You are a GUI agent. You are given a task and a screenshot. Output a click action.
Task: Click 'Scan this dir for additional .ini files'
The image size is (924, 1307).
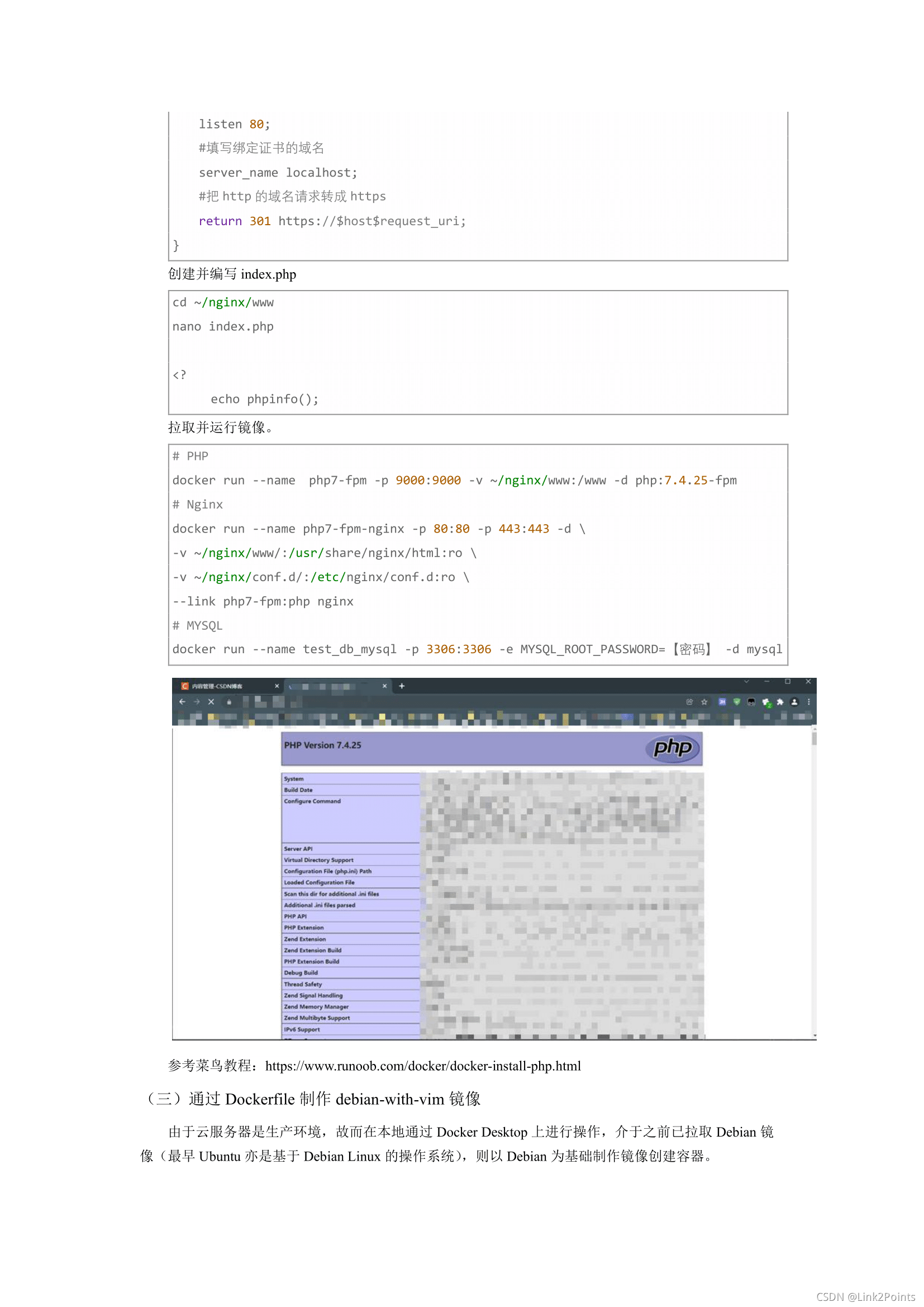tap(331, 894)
